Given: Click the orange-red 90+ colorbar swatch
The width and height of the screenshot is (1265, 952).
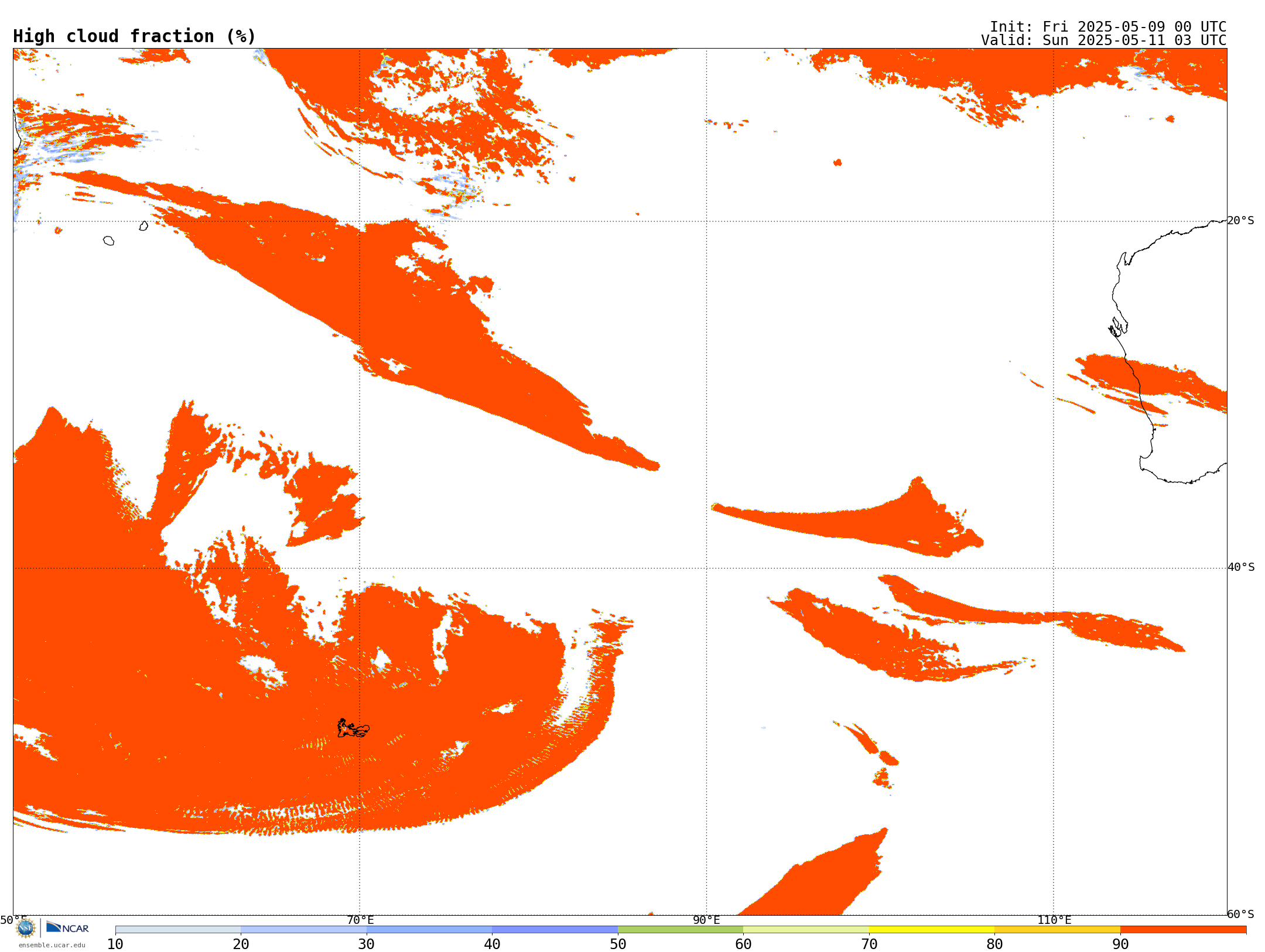Looking at the screenshot, I should pos(1183,930).
